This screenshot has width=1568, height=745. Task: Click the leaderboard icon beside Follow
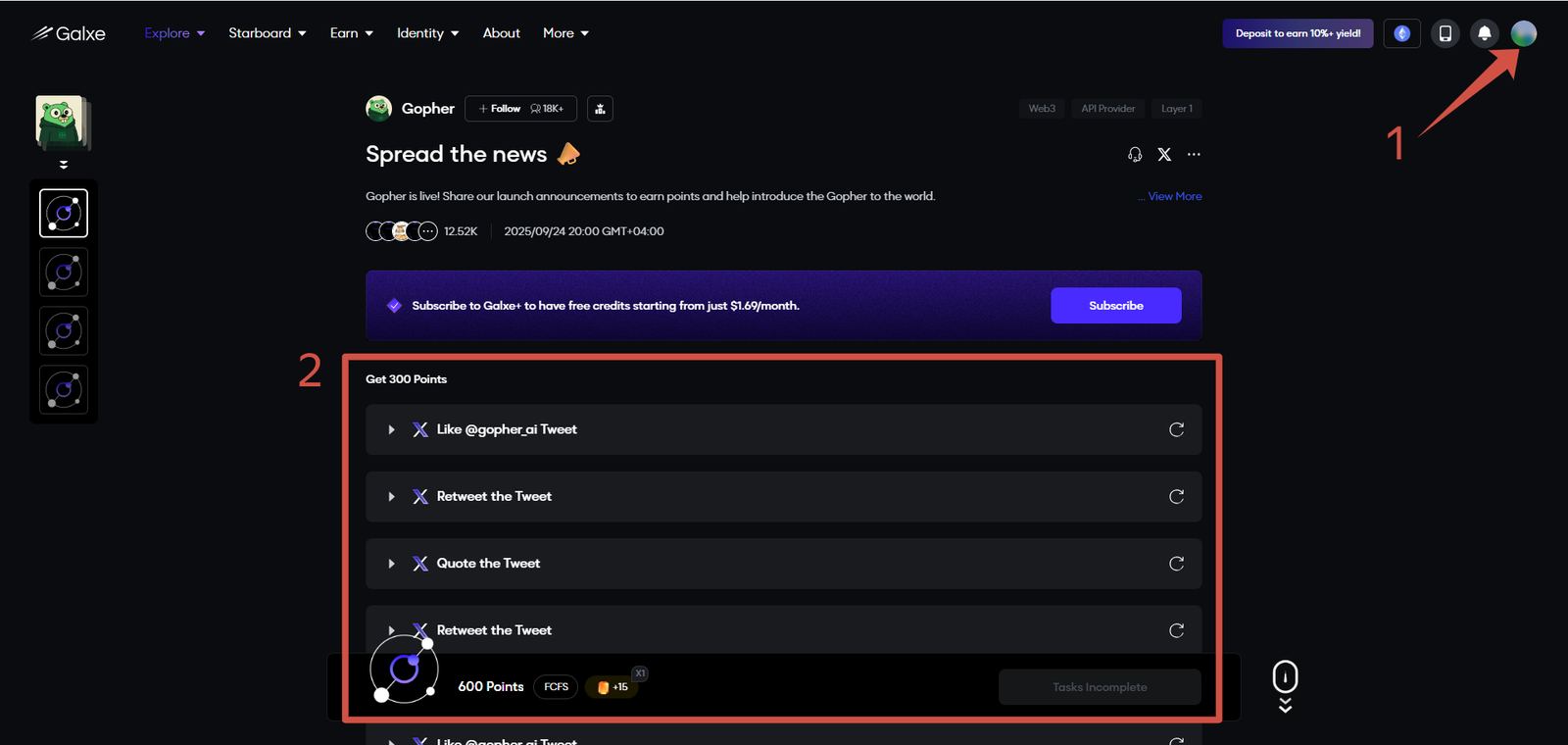[600, 109]
